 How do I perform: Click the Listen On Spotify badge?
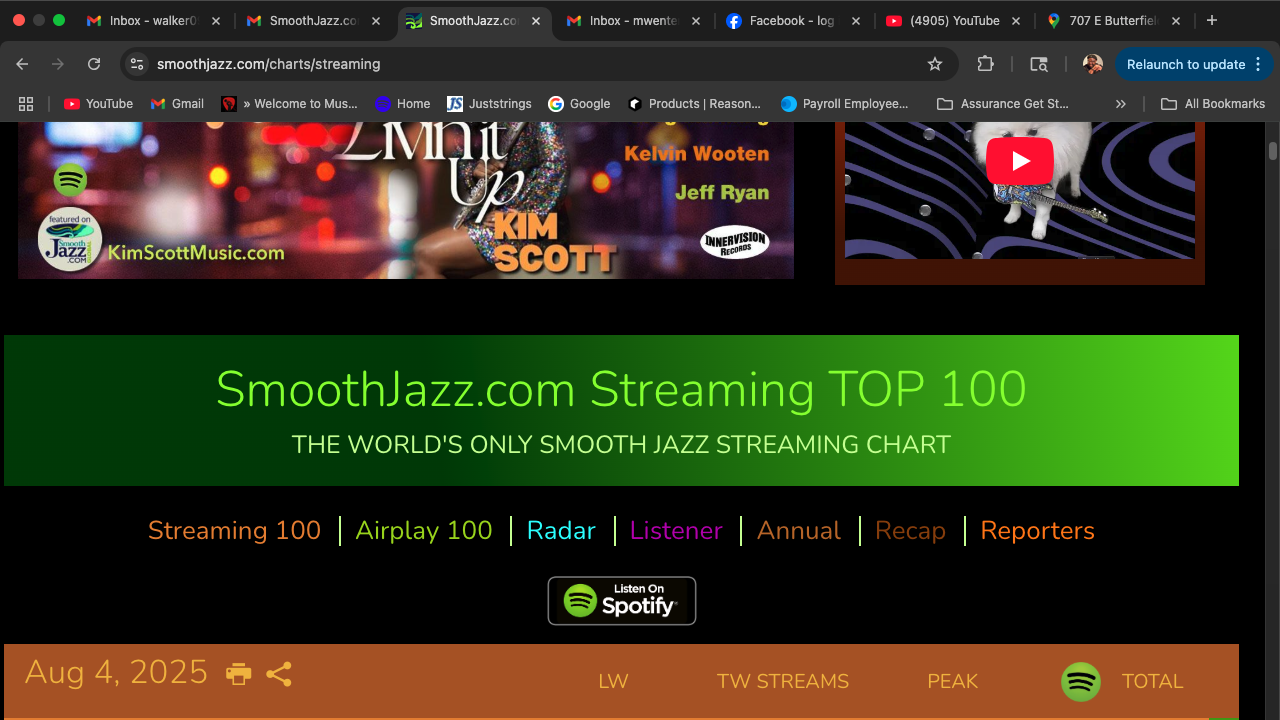click(621, 601)
